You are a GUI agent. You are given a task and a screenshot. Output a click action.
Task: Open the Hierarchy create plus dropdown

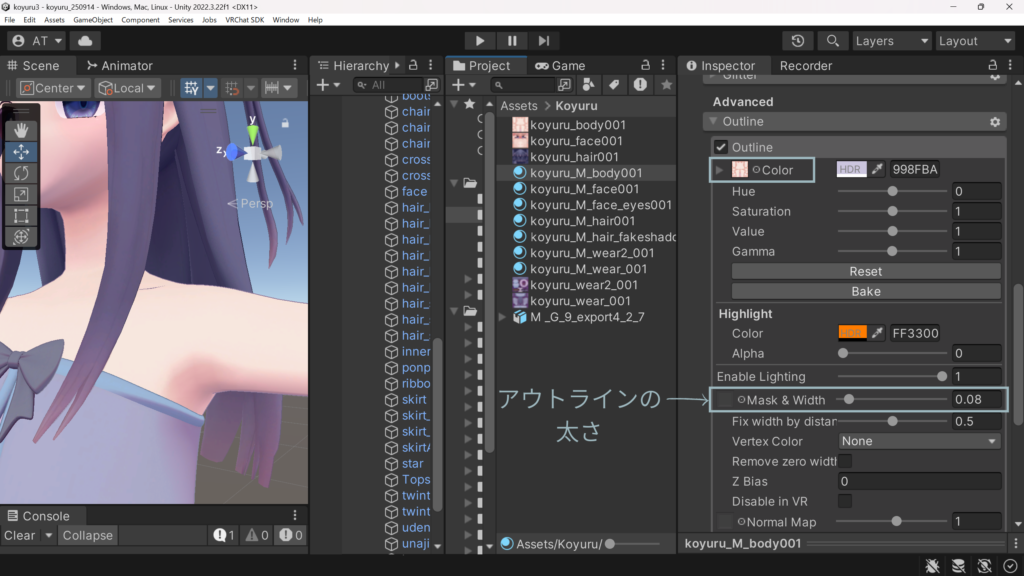(x=328, y=85)
